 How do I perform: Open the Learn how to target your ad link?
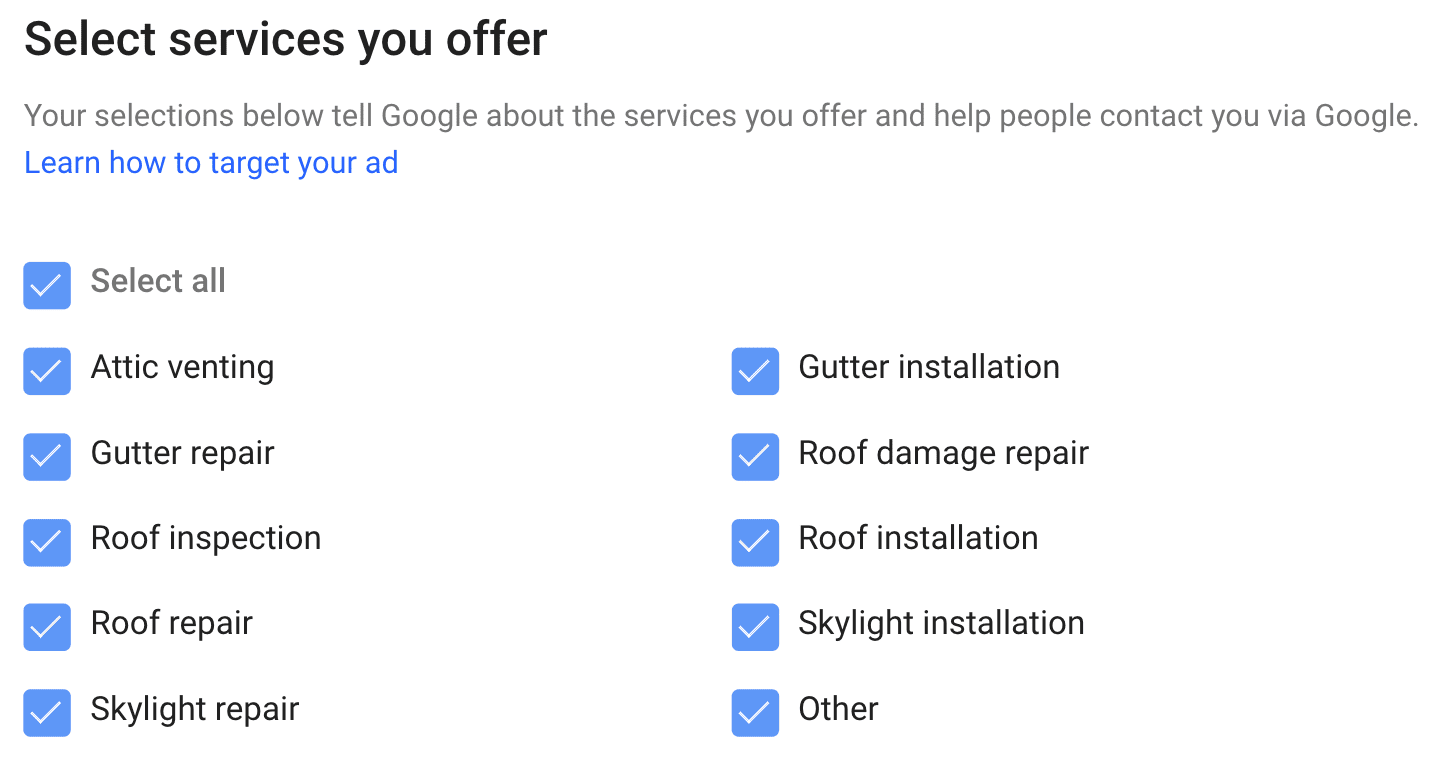coord(210,162)
